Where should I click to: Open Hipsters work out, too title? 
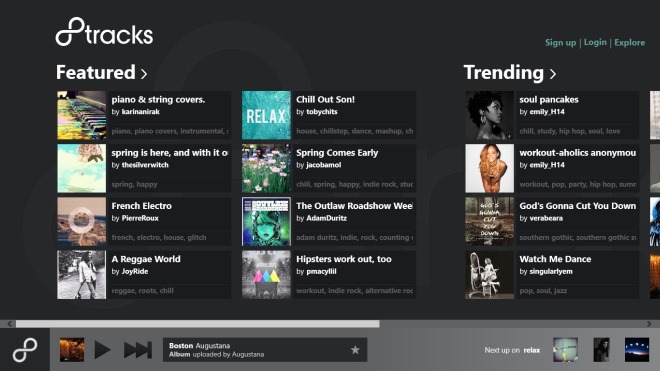point(344,259)
